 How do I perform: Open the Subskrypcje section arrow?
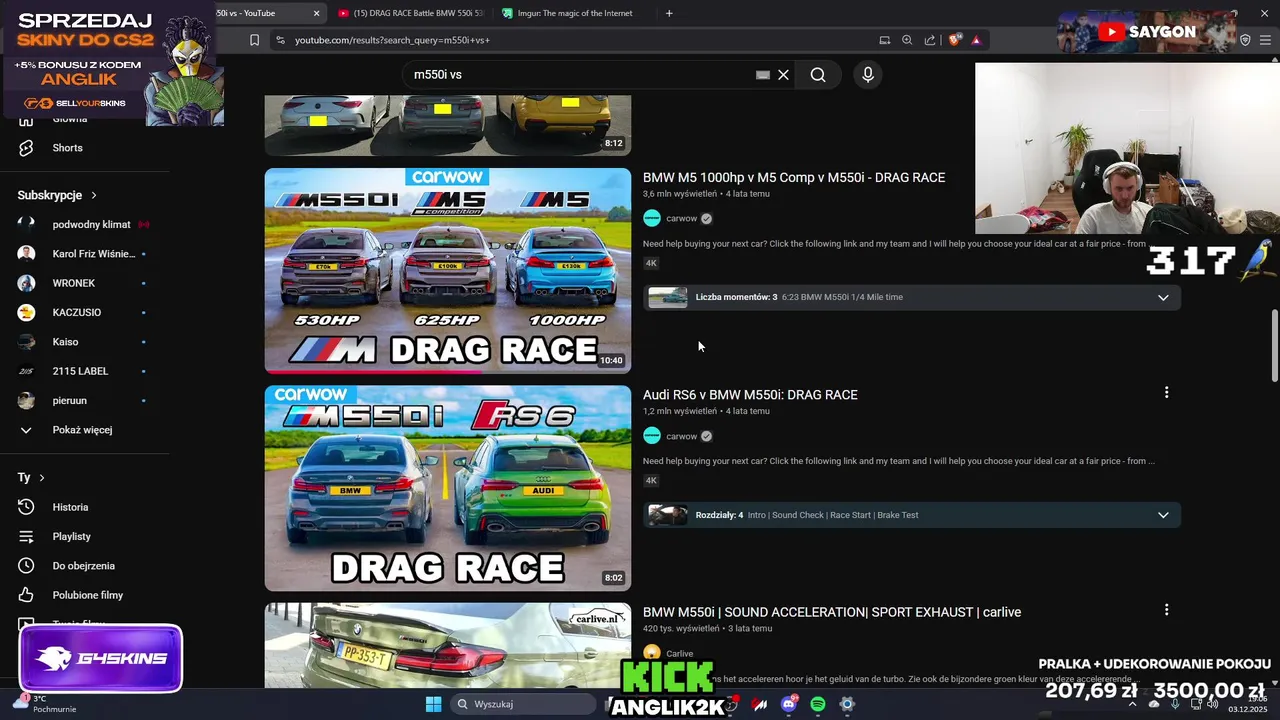pos(94,195)
